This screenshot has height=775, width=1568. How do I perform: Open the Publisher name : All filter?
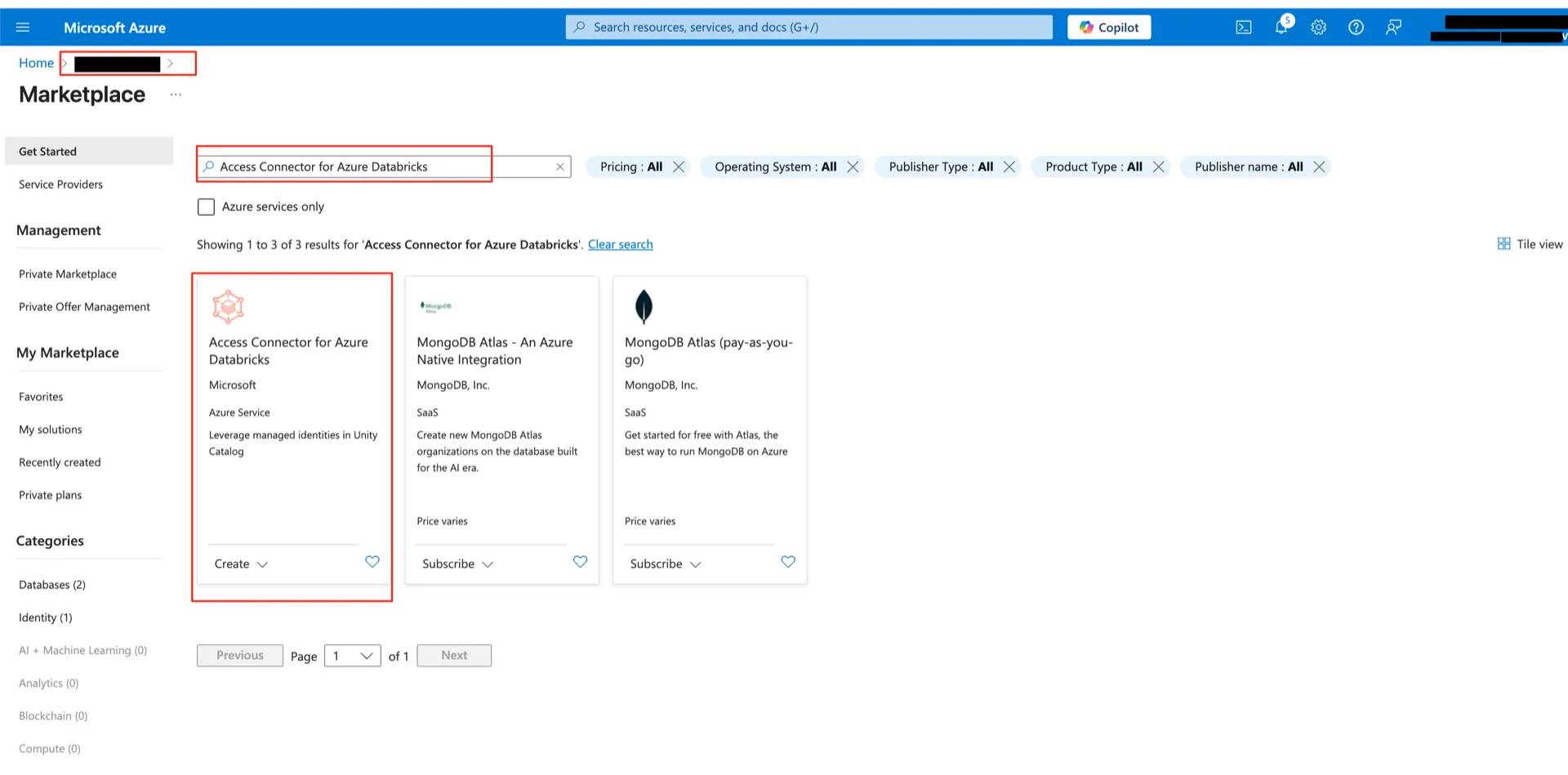1249,167
